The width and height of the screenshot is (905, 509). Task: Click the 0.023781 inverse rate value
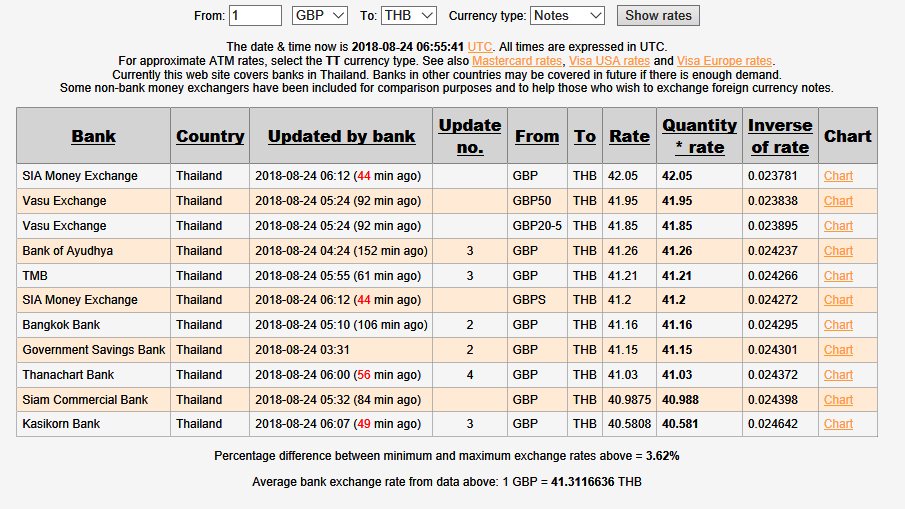click(x=773, y=176)
